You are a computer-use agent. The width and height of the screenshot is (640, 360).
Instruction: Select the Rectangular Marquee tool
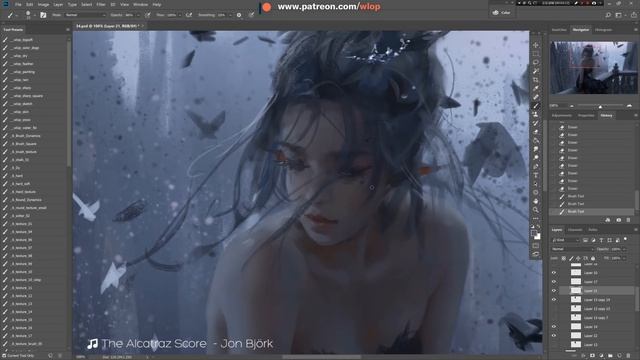point(536,54)
